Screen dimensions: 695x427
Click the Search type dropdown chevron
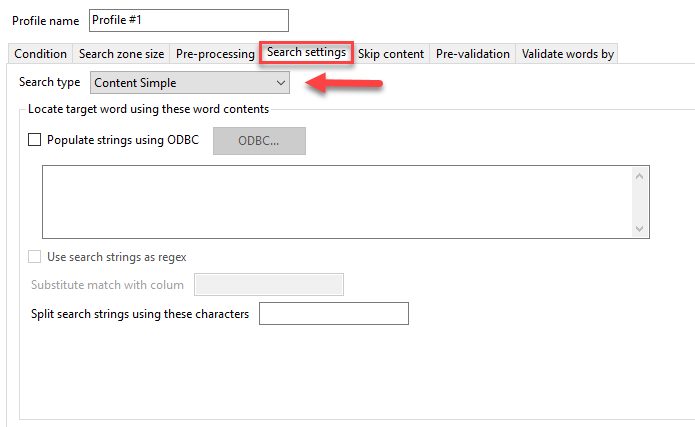pos(280,83)
